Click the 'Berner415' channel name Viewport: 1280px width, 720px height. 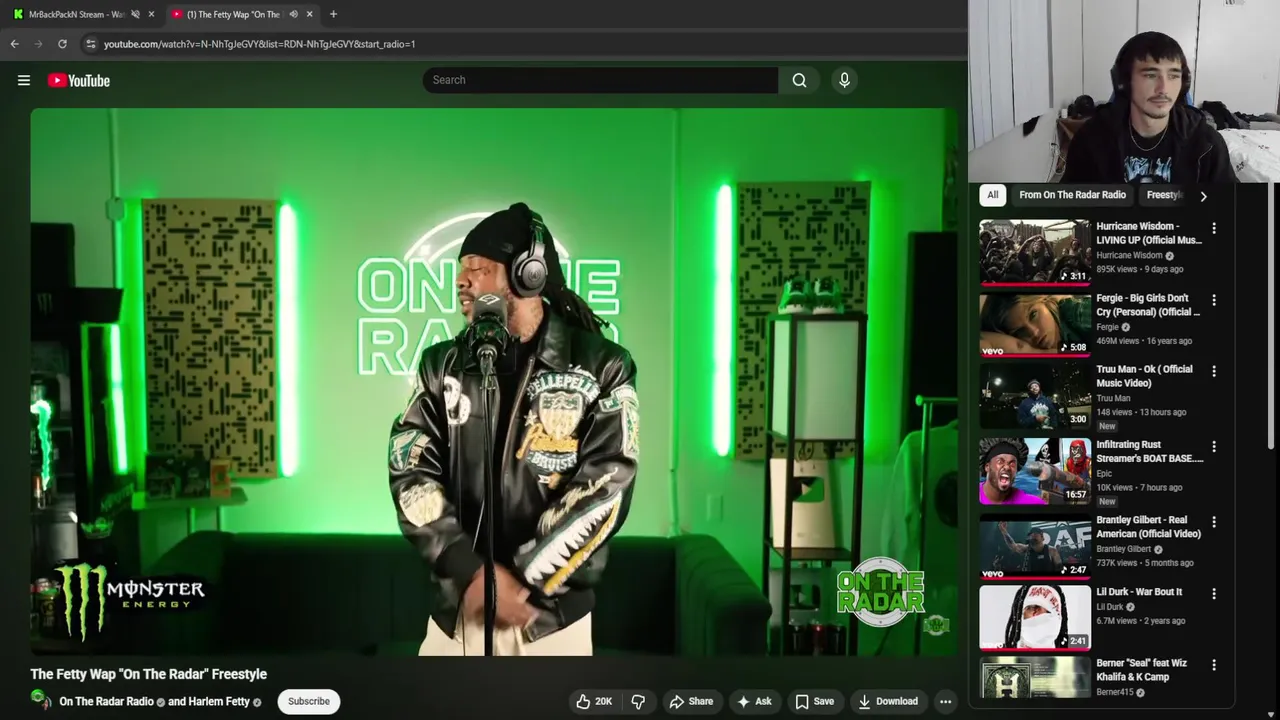pyautogui.click(x=1115, y=692)
